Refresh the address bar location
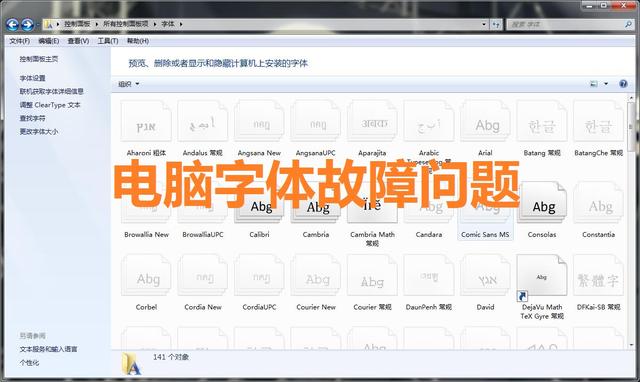 pos(496,24)
